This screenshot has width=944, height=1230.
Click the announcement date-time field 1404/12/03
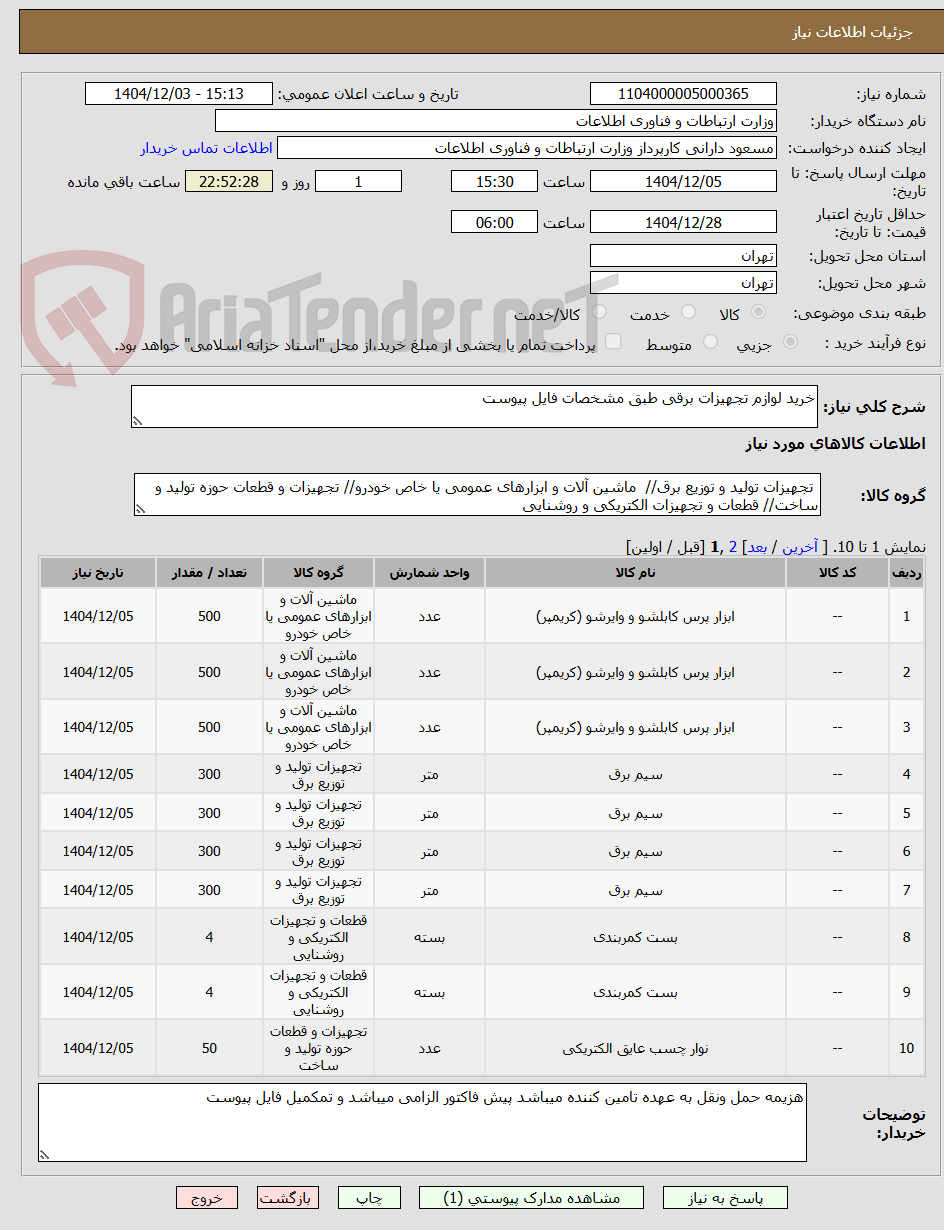tap(179, 94)
